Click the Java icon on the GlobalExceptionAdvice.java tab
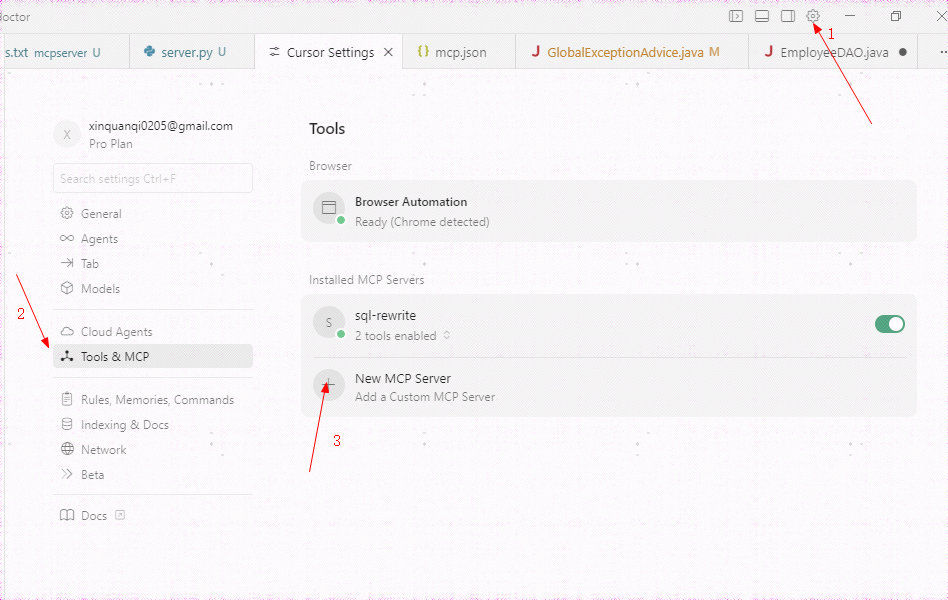Screen dimensions: 948x600 (536, 51)
